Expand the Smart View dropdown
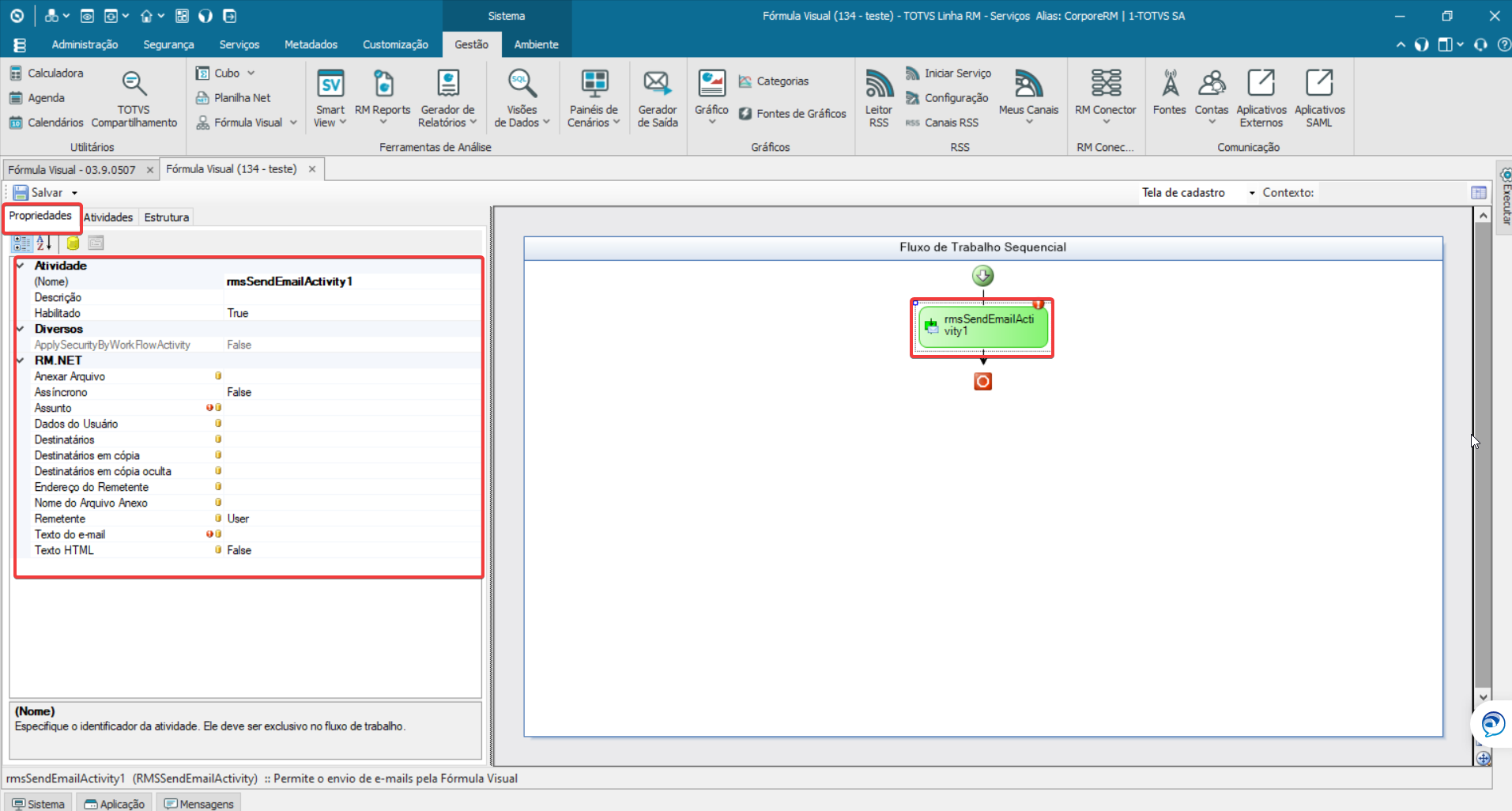1512x811 pixels. click(x=343, y=123)
